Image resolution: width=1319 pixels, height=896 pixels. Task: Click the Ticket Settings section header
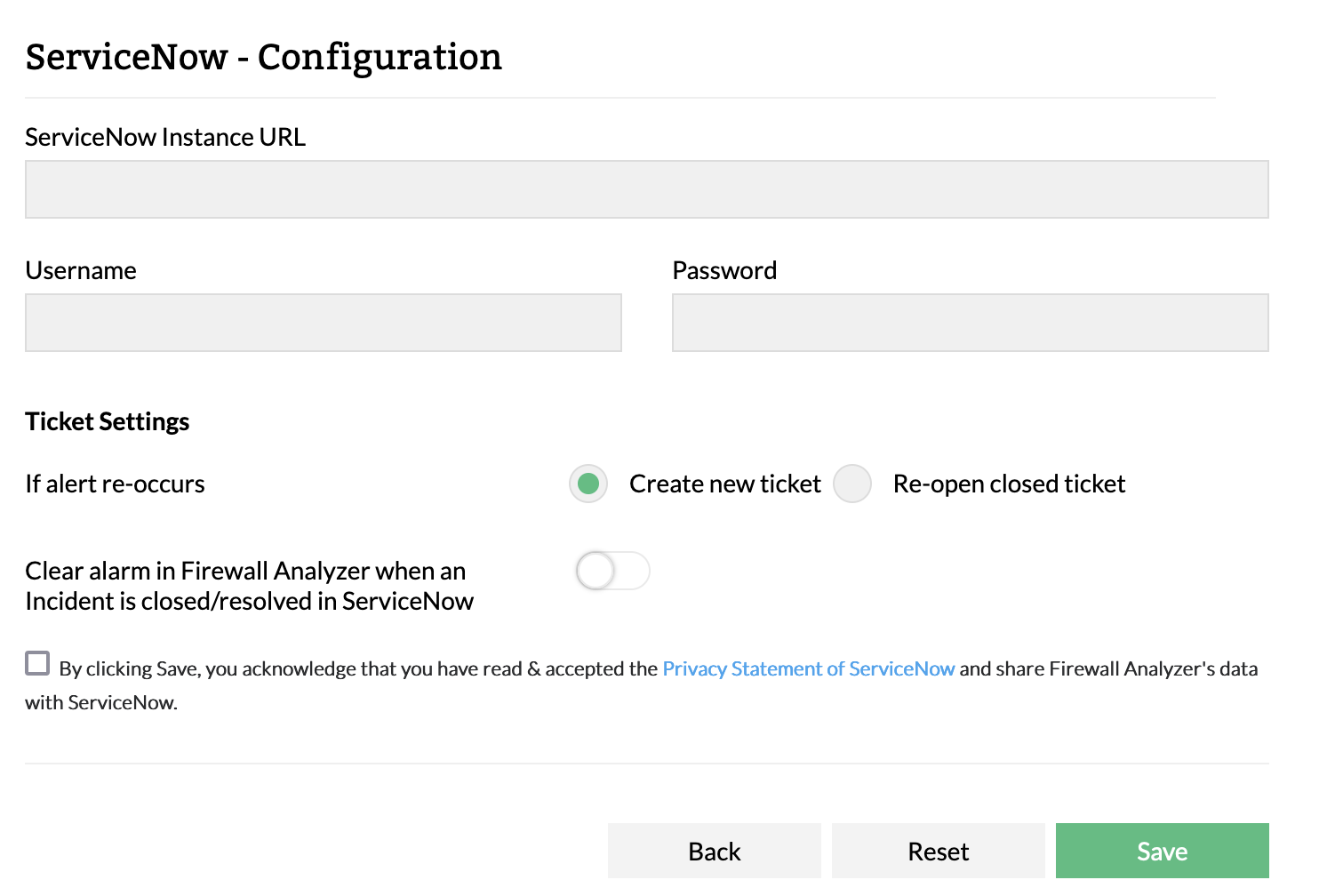click(x=107, y=421)
